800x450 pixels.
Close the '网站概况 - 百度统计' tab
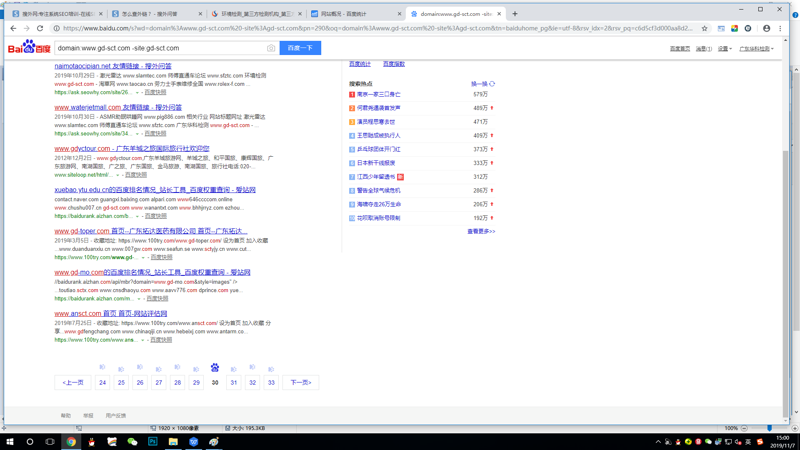399,14
